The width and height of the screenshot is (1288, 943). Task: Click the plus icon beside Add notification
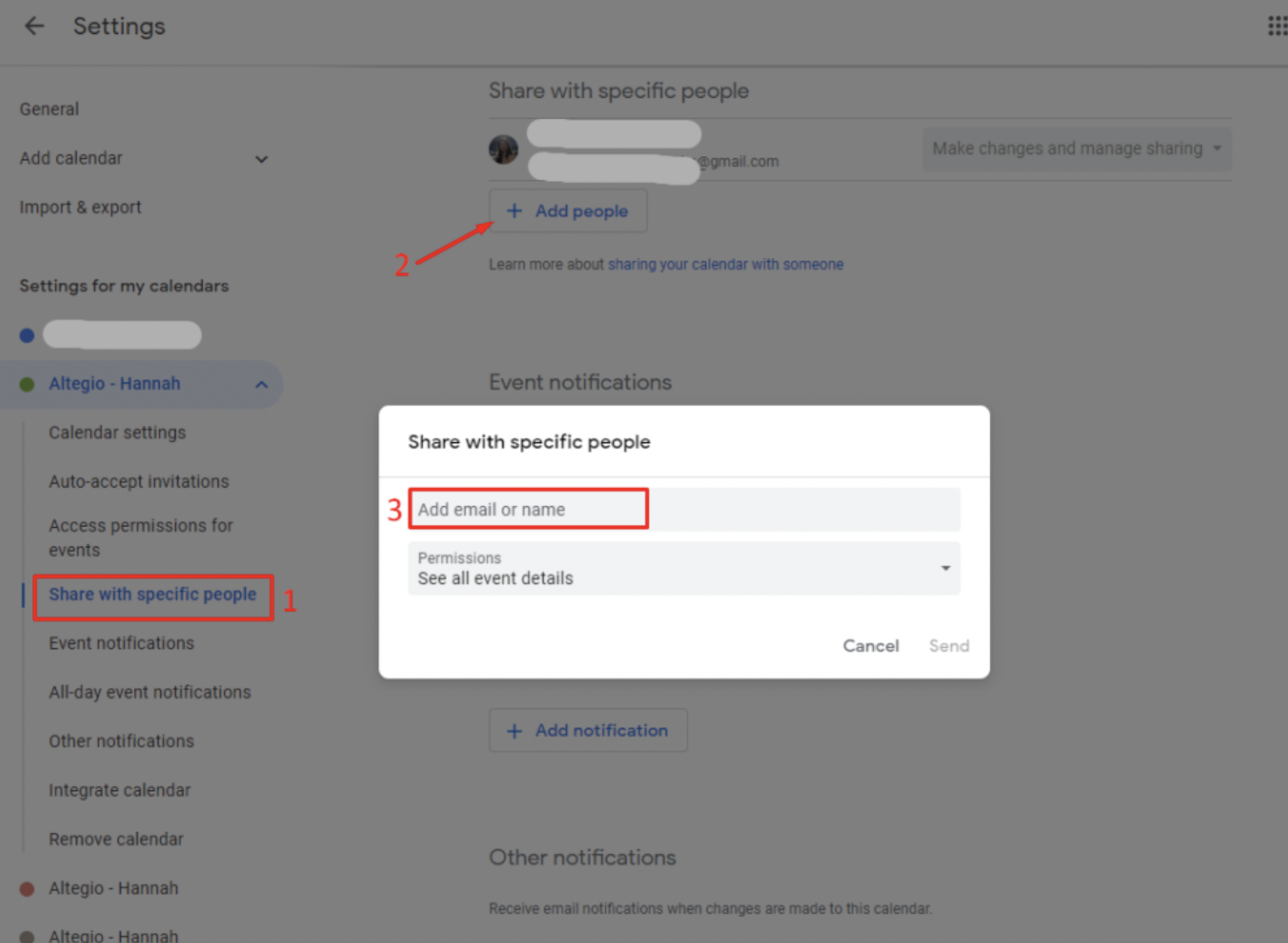(x=515, y=730)
